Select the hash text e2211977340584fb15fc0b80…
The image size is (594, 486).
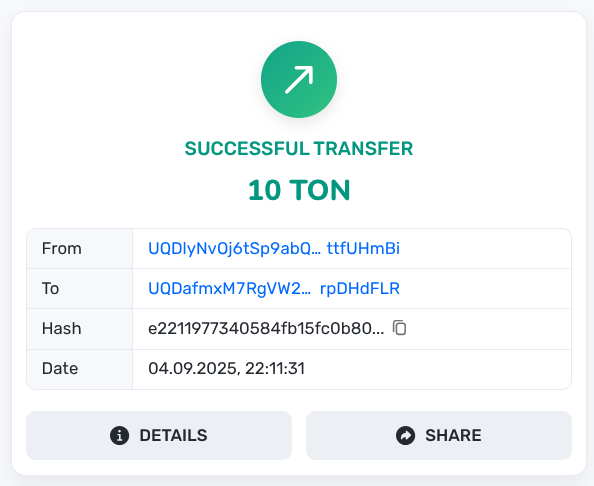266,328
